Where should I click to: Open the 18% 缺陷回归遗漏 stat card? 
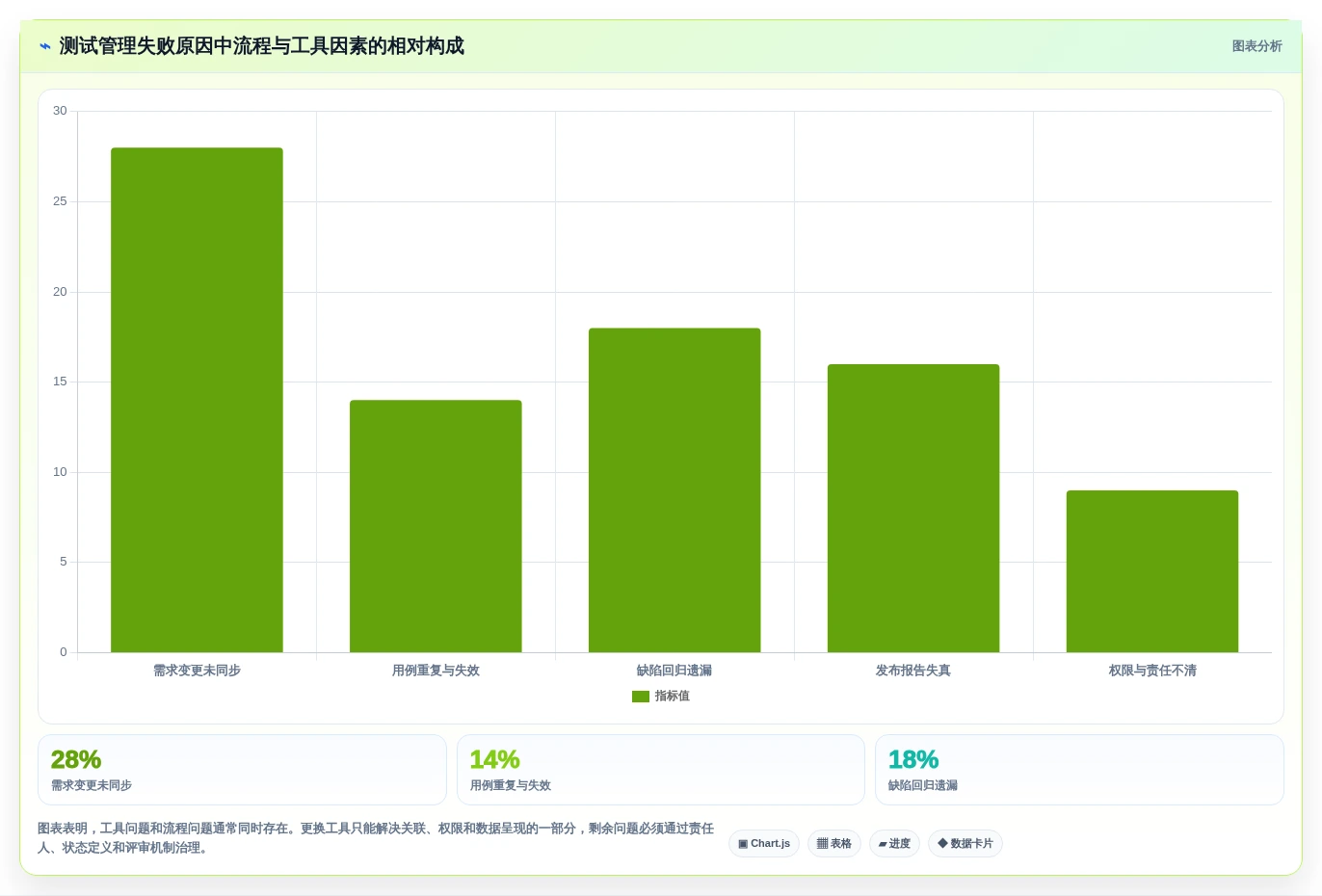pos(1079,770)
